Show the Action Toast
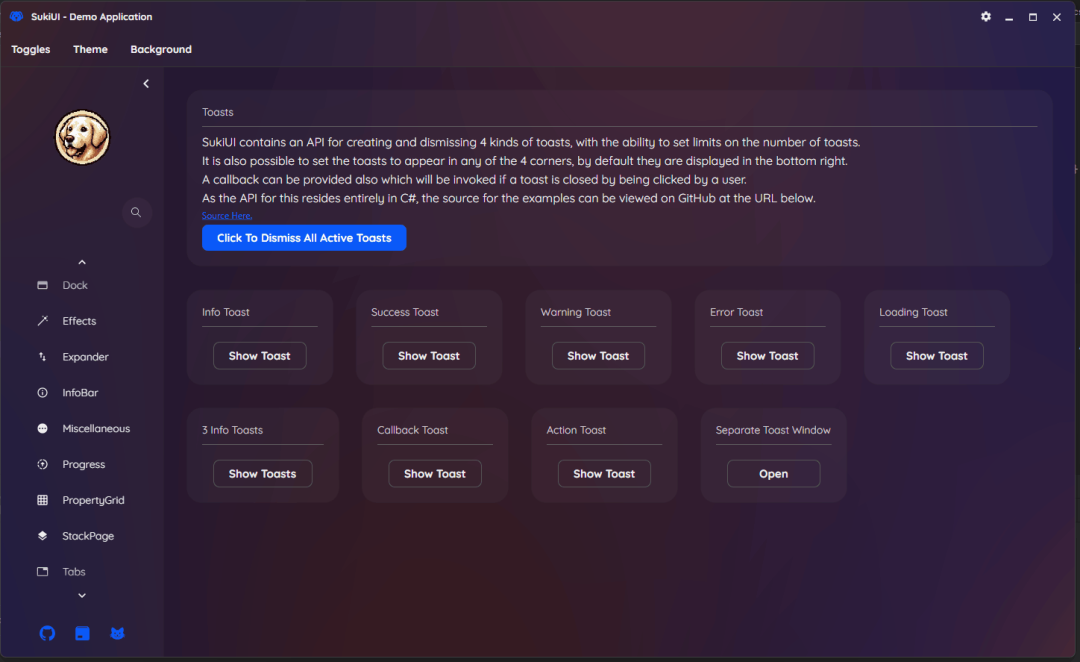This screenshot has height=662, width=1080. coord(604,473)
